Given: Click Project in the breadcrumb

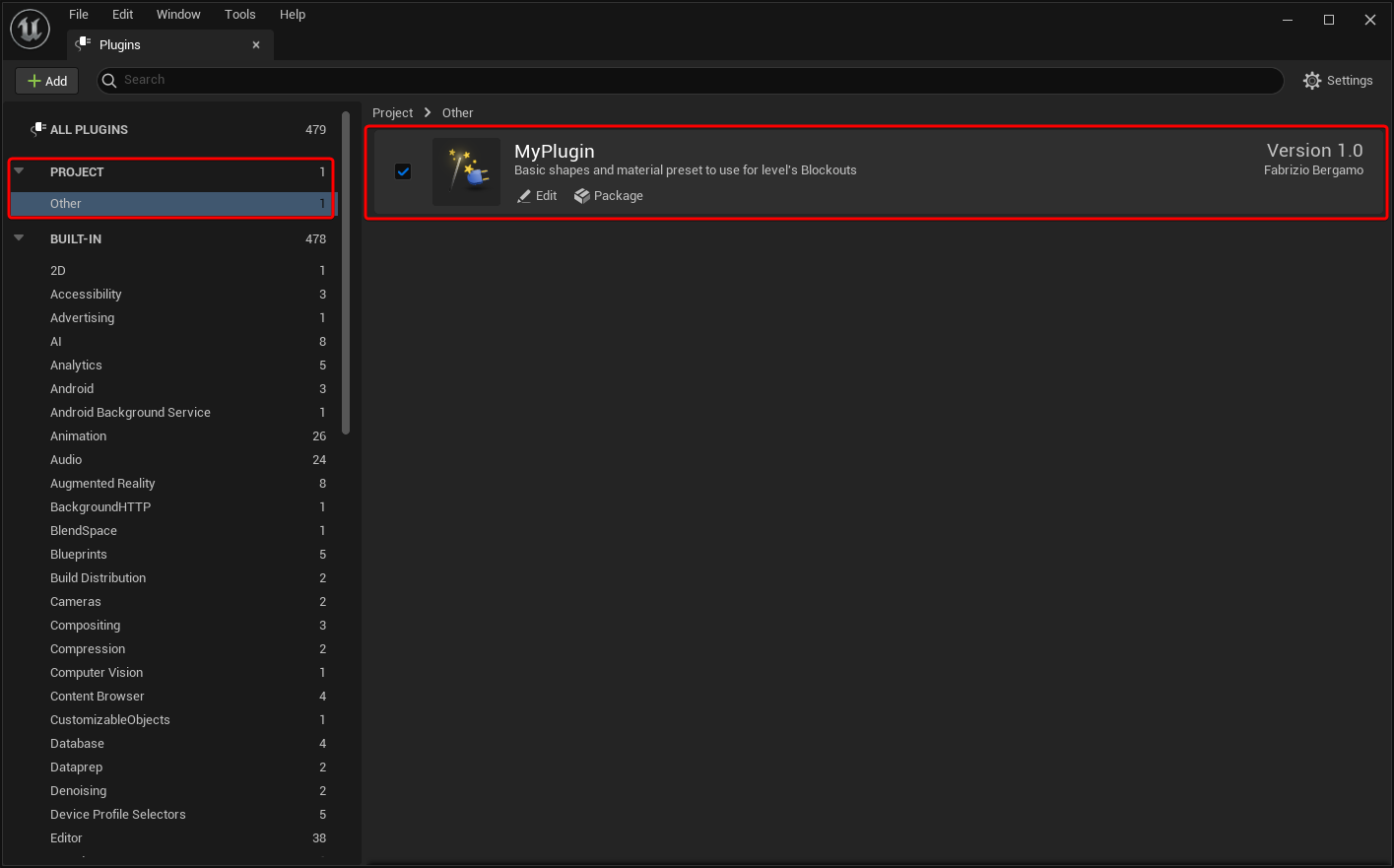Looking at the screenshot, I should [392, 113].
